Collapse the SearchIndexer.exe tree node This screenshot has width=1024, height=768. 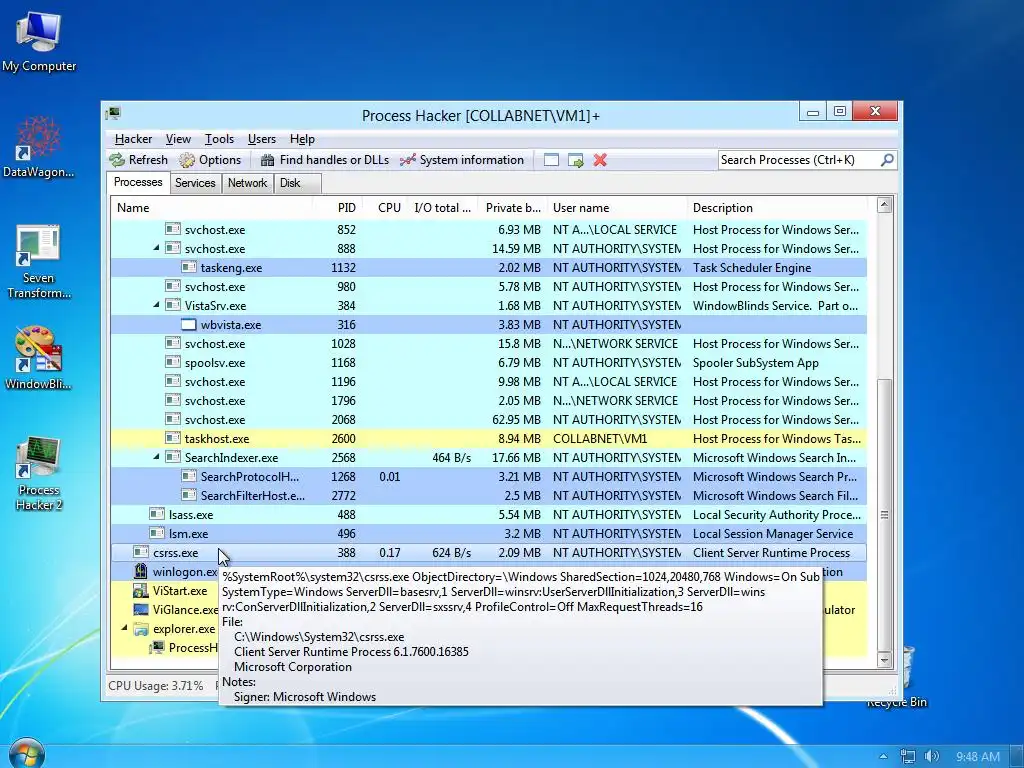coord(156,457)
